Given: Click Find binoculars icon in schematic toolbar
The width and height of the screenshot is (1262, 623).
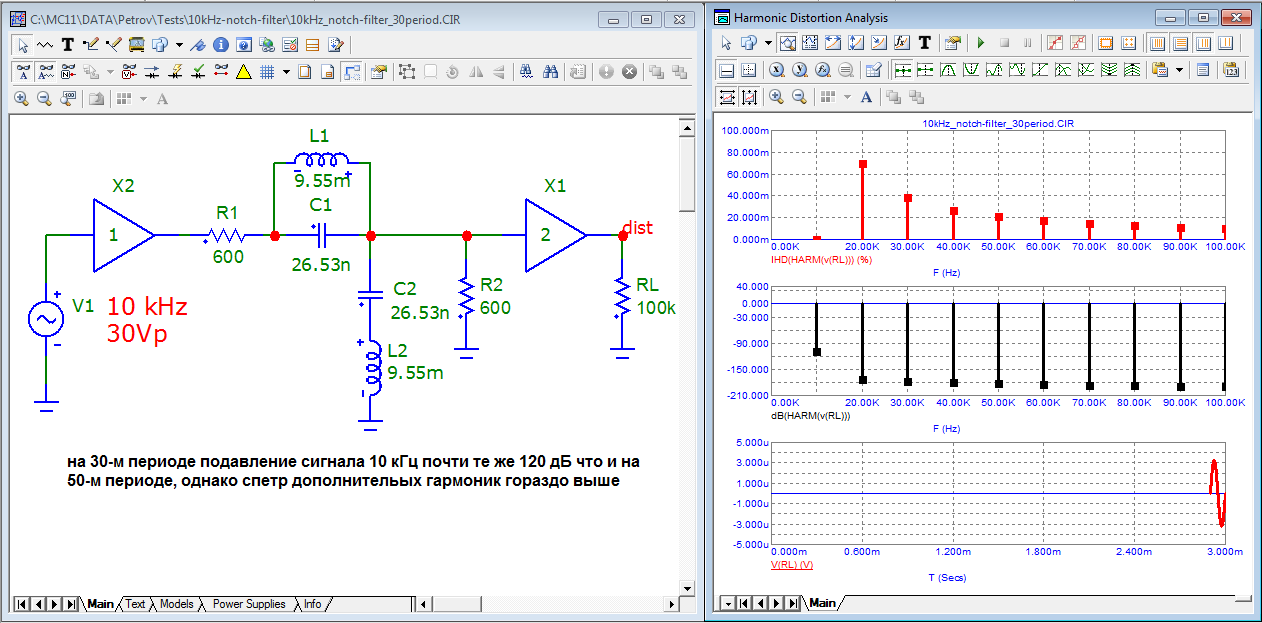Looking at the screenshot, I should click(550, 71).
